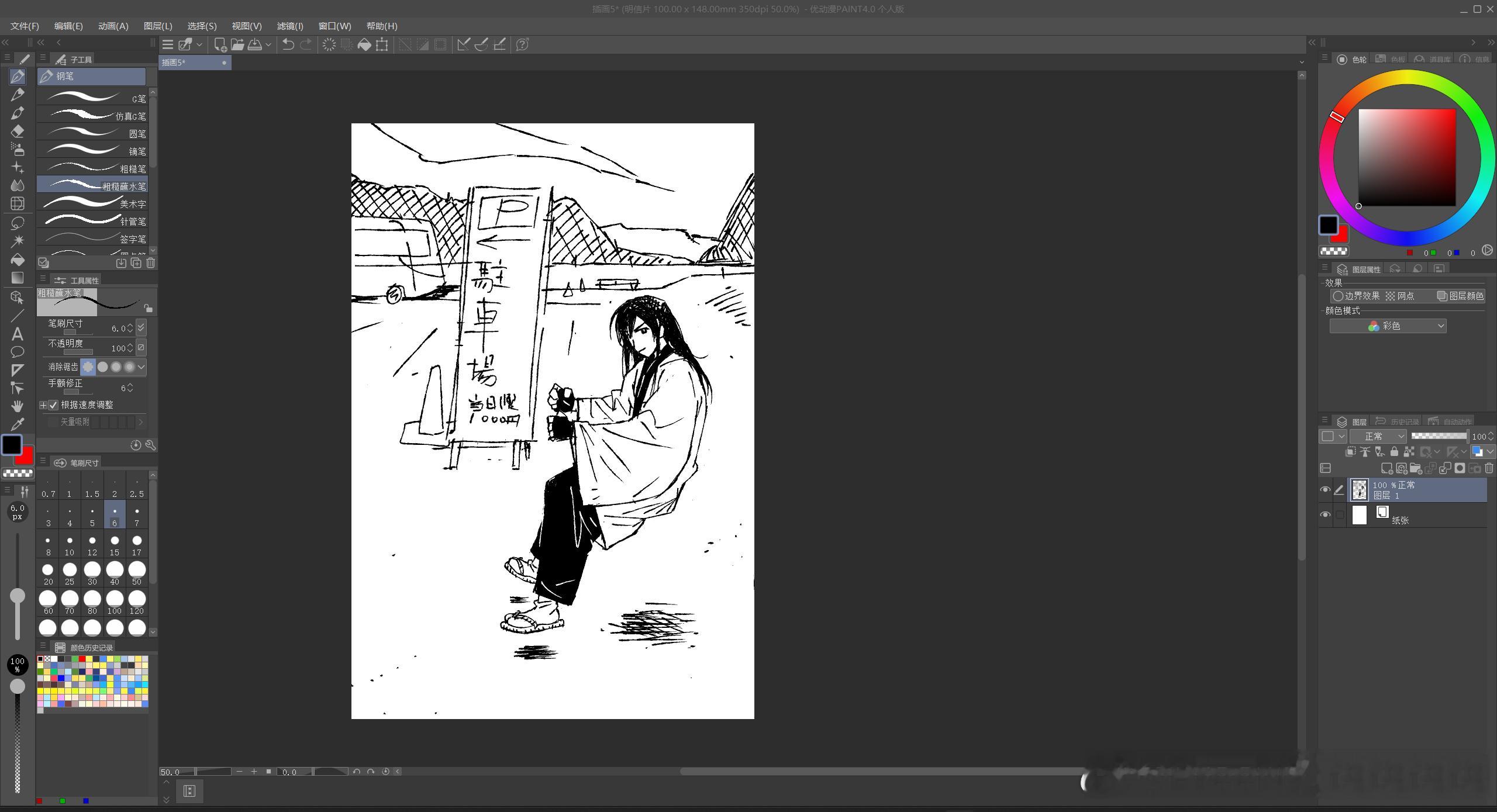Select 边界效果 effect option
This screenshot has height=812, width=1497.
[x=1357, y=296]
